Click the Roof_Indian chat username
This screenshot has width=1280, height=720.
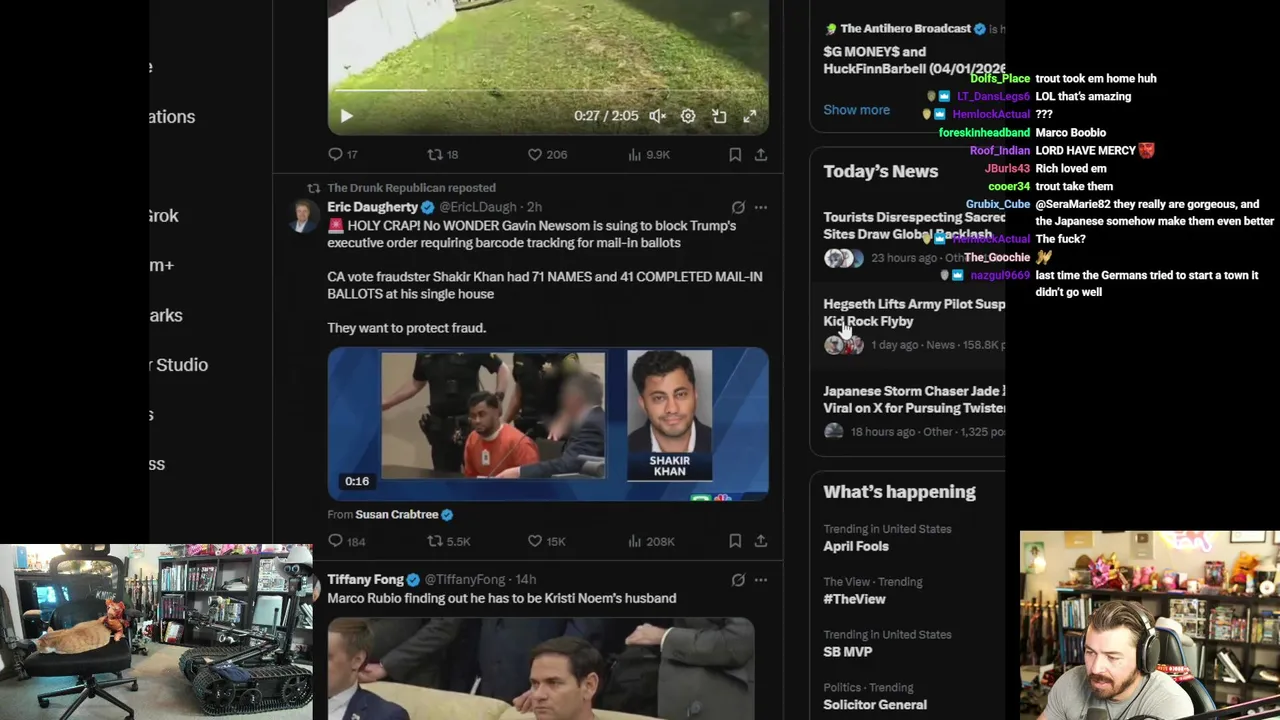1000,151
